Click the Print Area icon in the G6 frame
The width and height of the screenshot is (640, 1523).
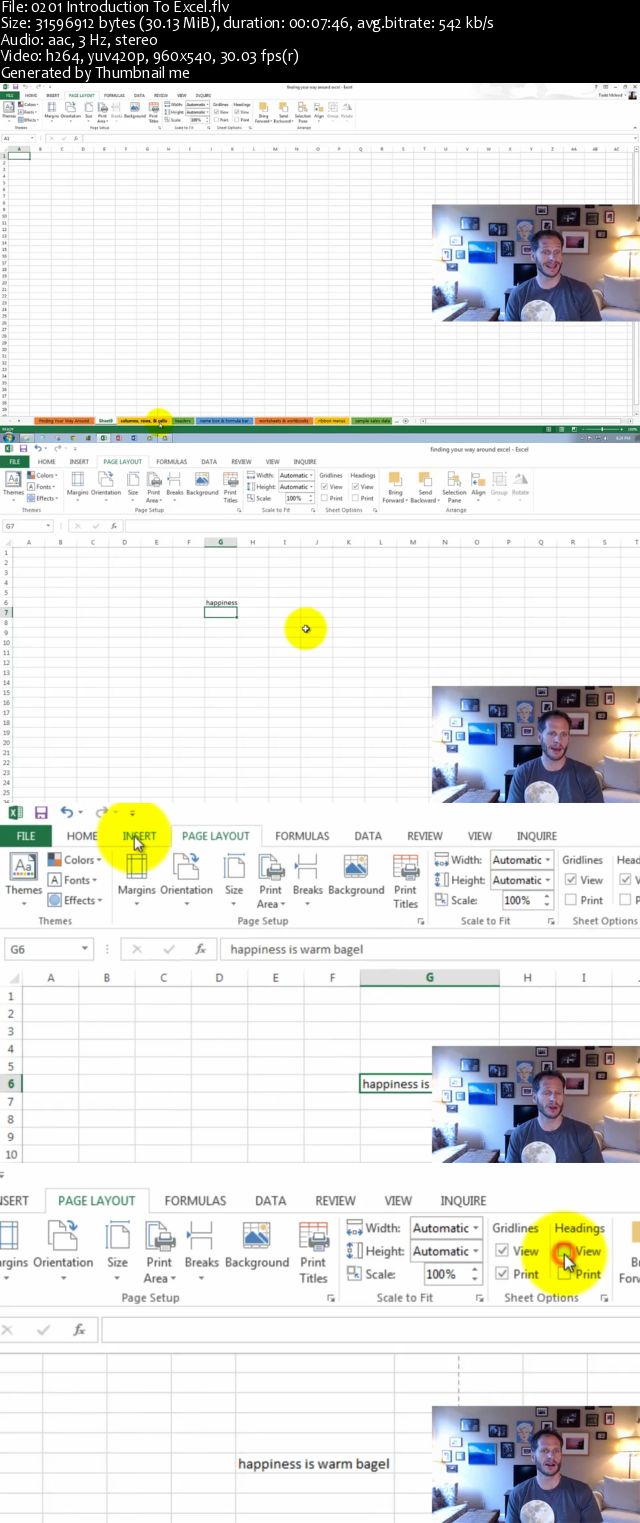pos(271,866)
